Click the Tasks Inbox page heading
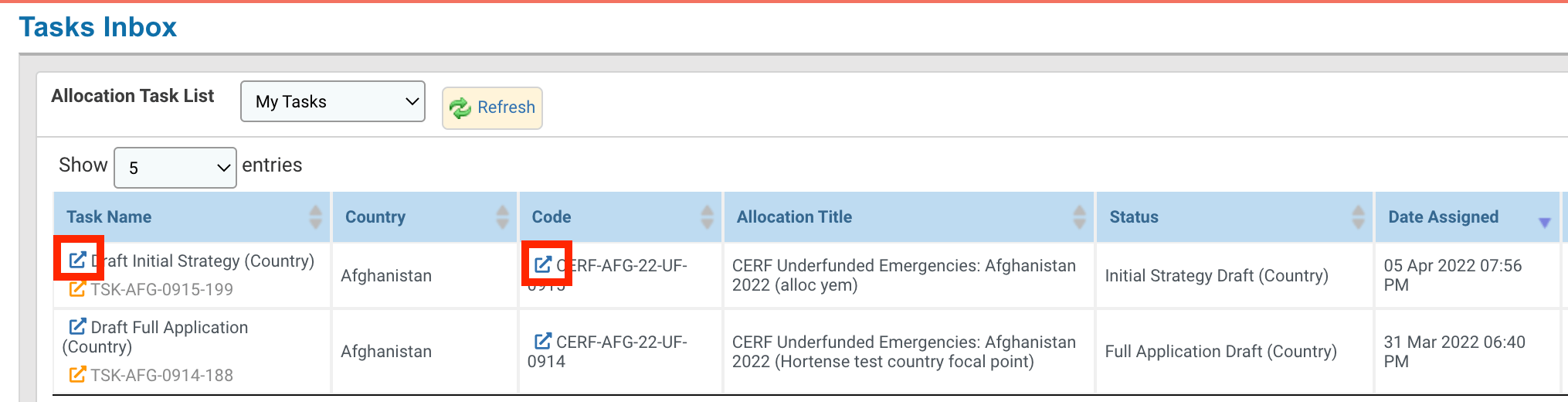This screenshot has height=402, width=1568. 98,27
